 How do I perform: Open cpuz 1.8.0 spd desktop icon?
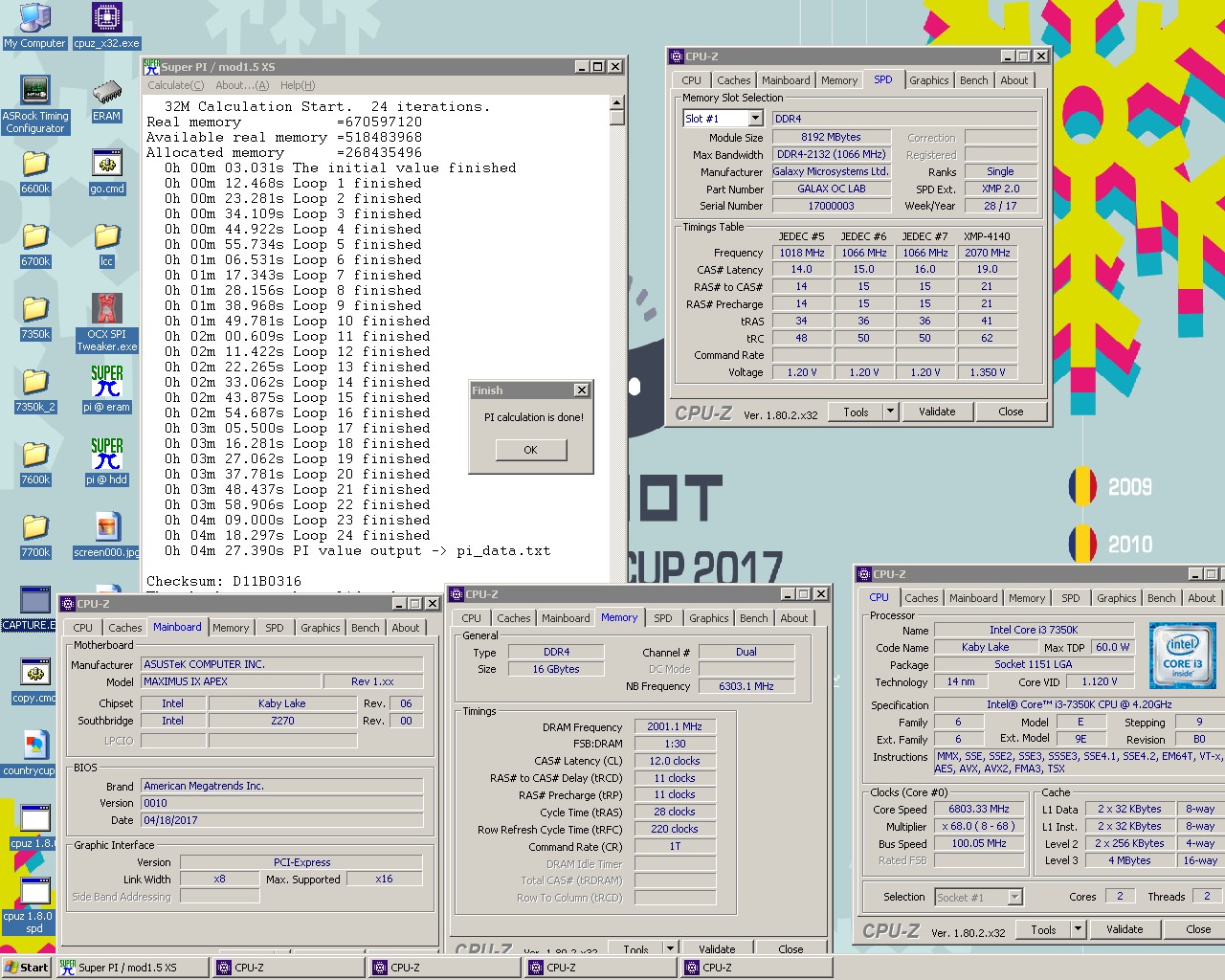[29, 905]
